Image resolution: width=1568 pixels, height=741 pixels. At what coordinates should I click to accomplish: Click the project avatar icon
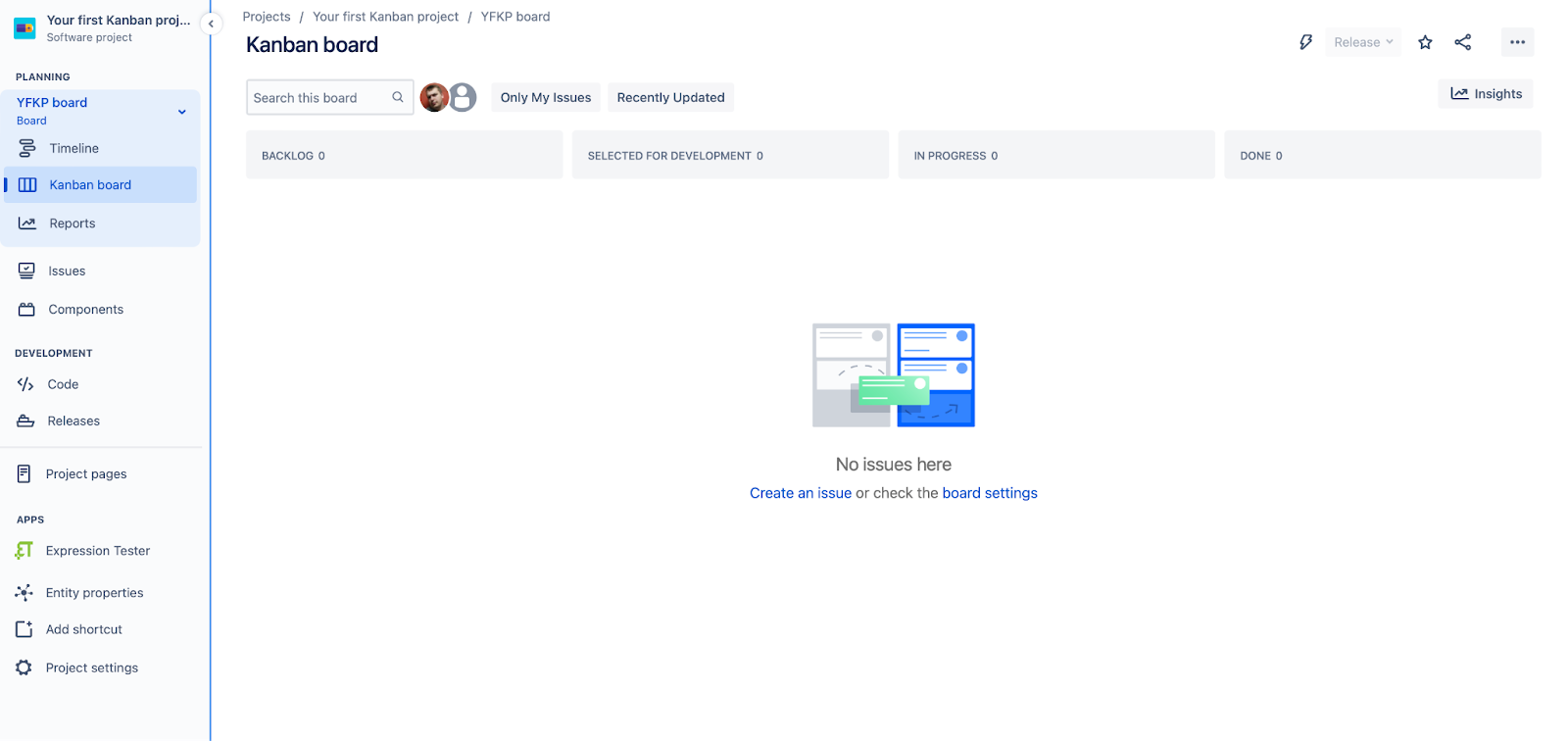(24, 28)
